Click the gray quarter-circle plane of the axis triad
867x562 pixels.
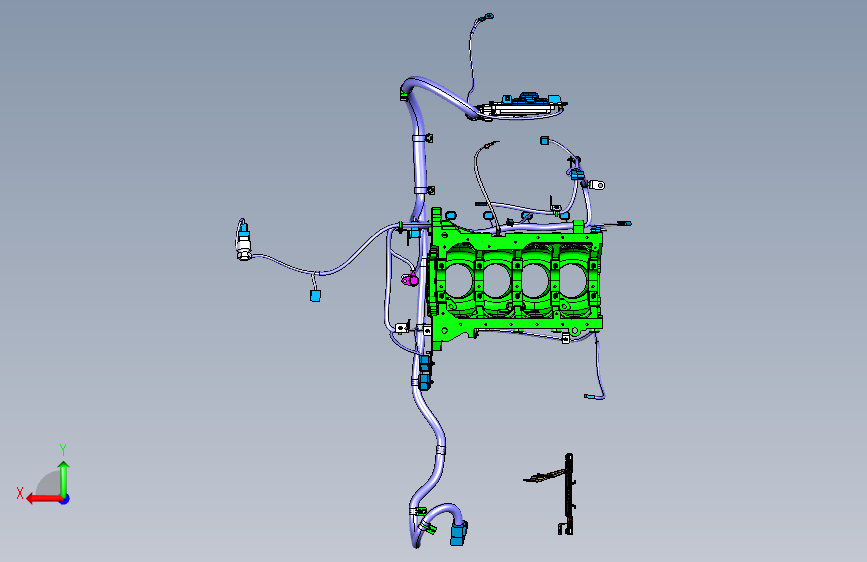[x=50, y=485]
